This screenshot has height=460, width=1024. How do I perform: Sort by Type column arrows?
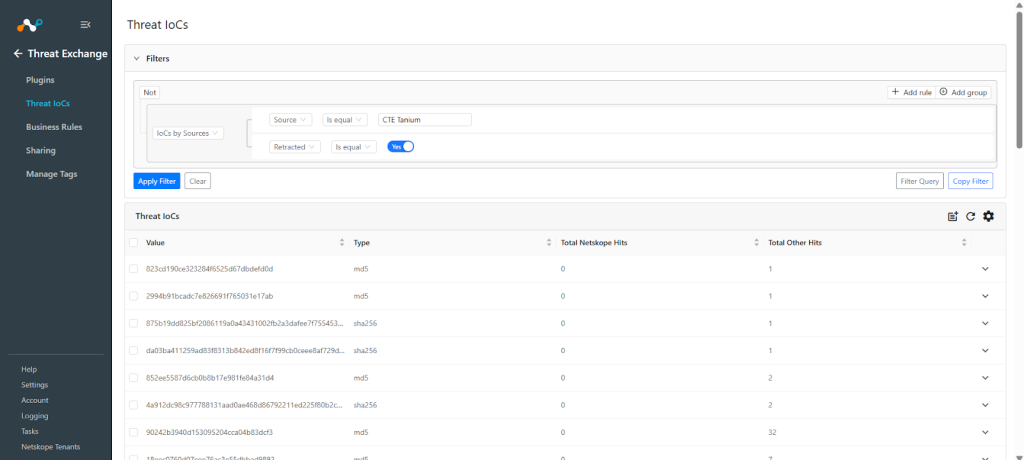point(549,242)
